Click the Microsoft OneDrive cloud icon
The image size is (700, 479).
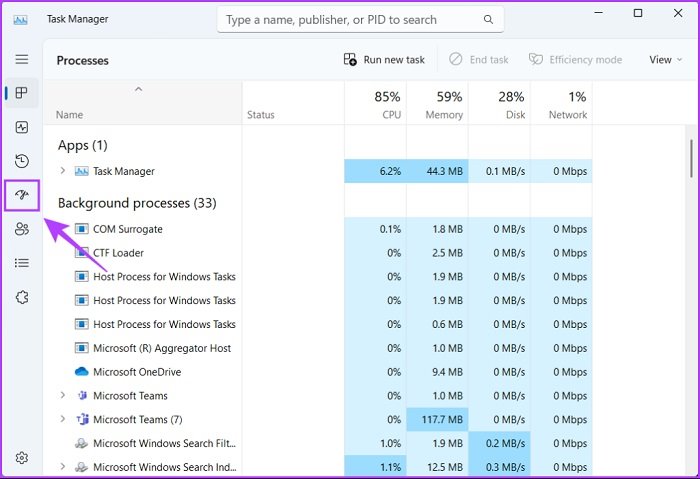pyautogui.click(x=81, y=371)
